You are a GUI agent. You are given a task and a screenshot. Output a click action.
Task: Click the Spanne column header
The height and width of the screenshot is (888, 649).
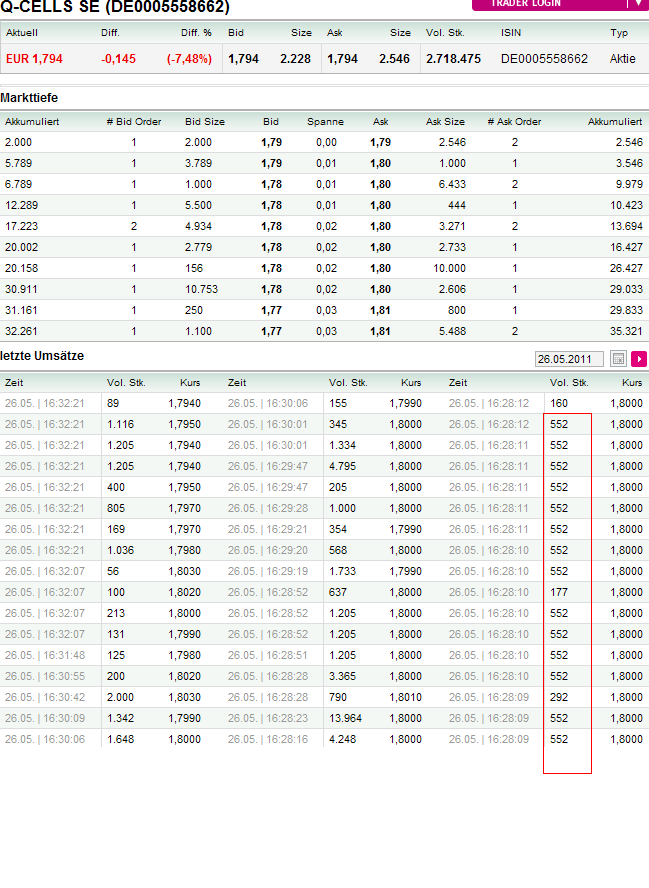(x=325, y=122)
